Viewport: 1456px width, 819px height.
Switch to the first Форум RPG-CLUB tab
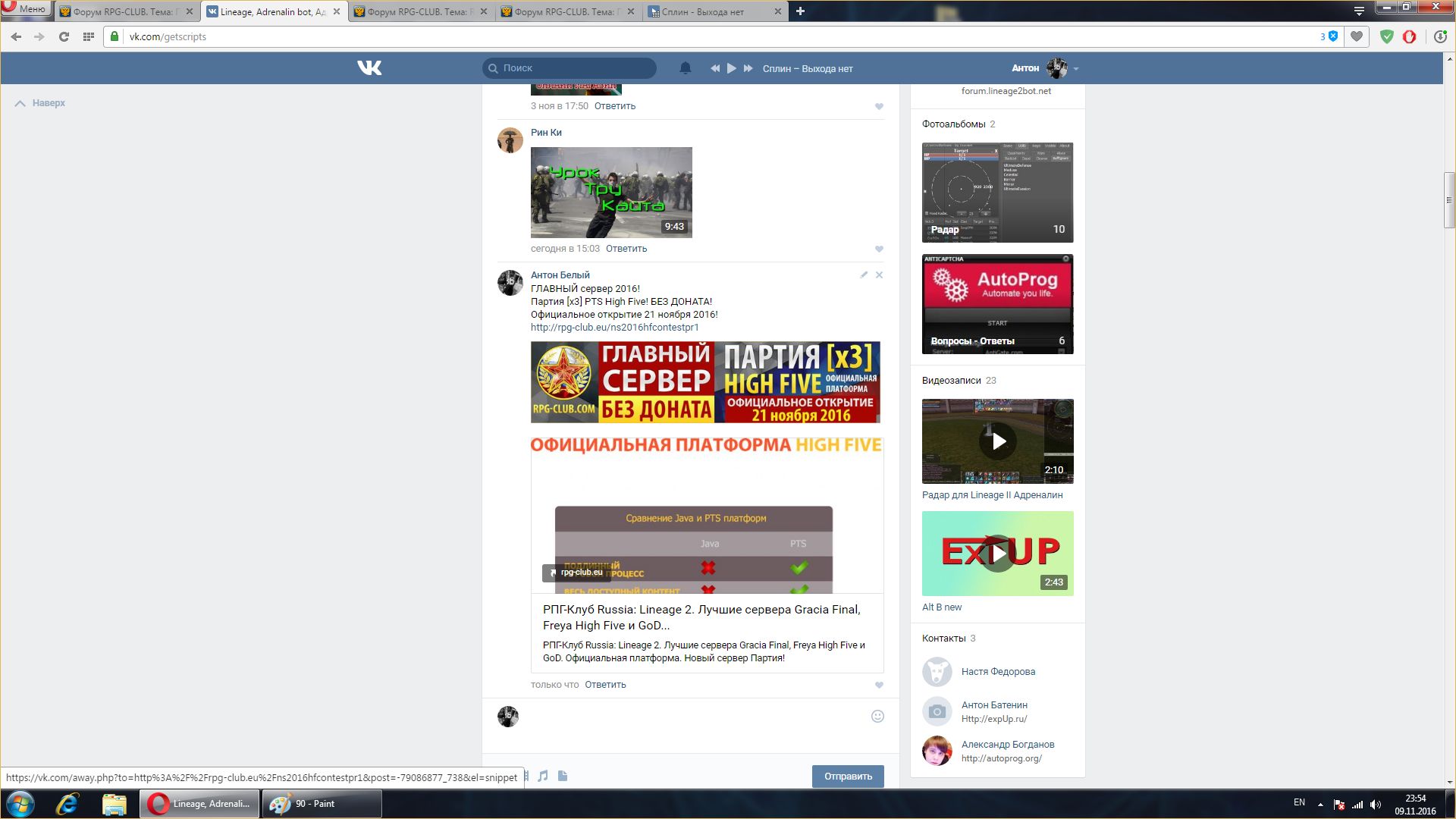pyautogui.click(x=127, y=11)
